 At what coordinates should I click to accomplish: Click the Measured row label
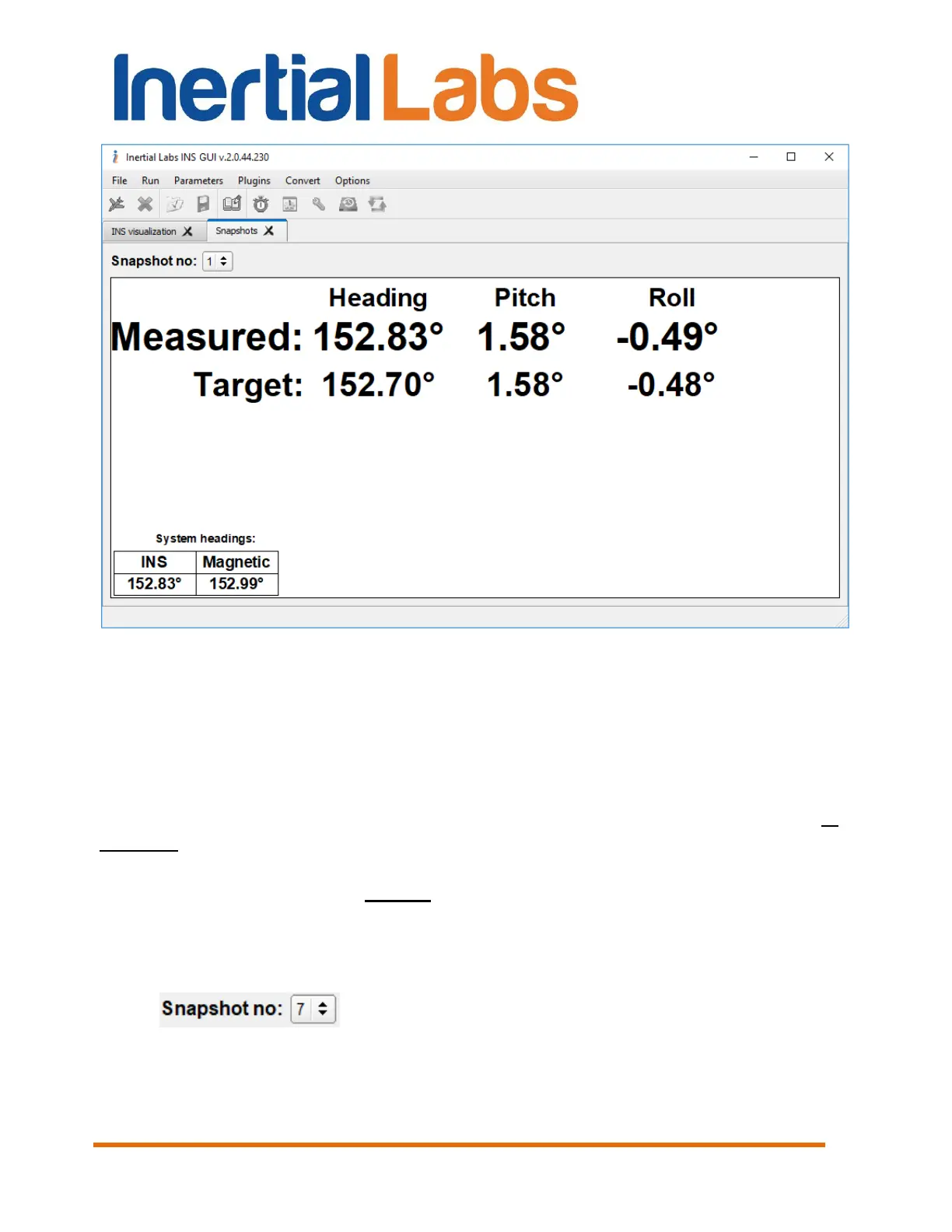tap(207, 338)
